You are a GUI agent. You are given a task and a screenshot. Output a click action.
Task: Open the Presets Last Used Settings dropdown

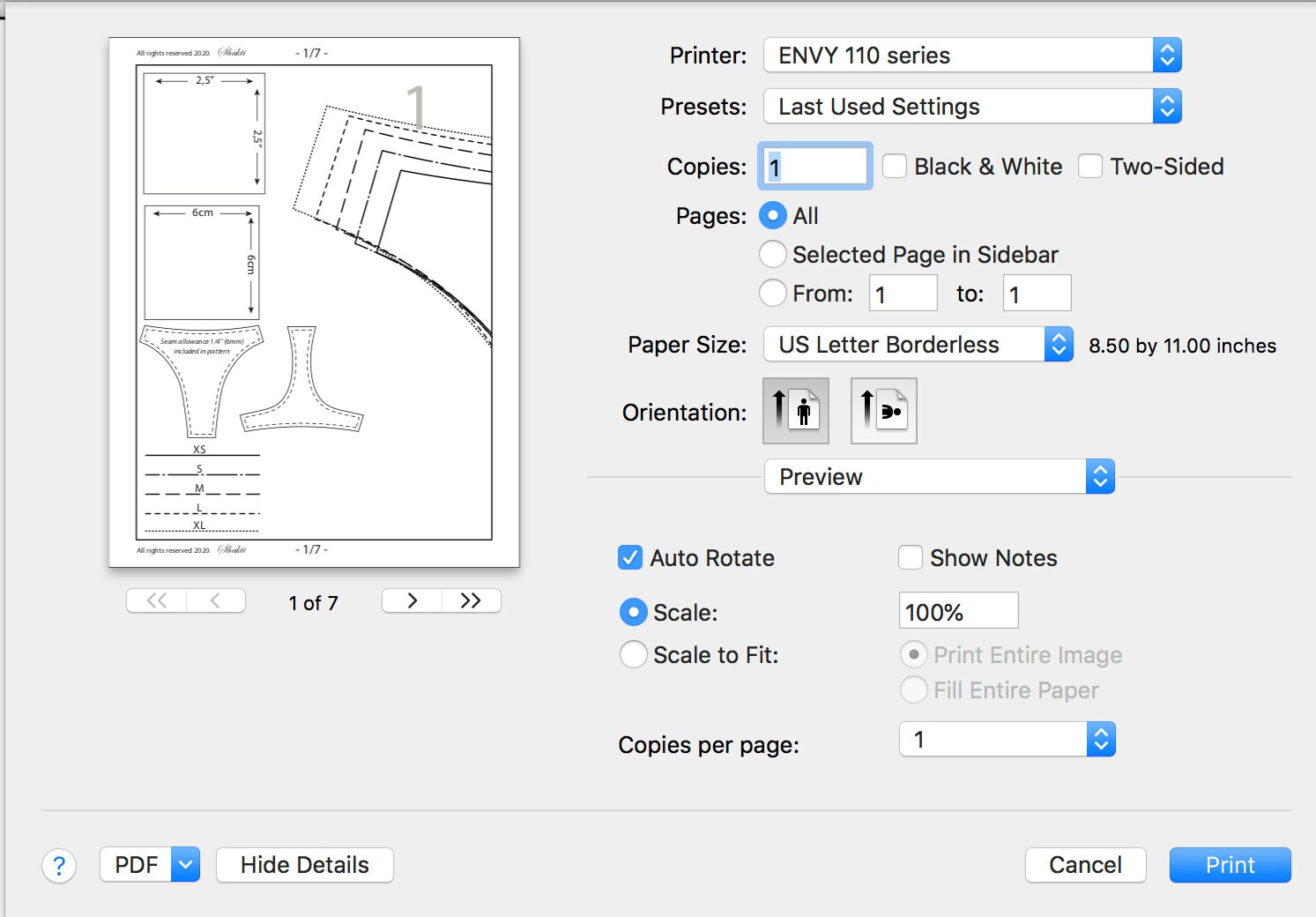coord(972,107)
